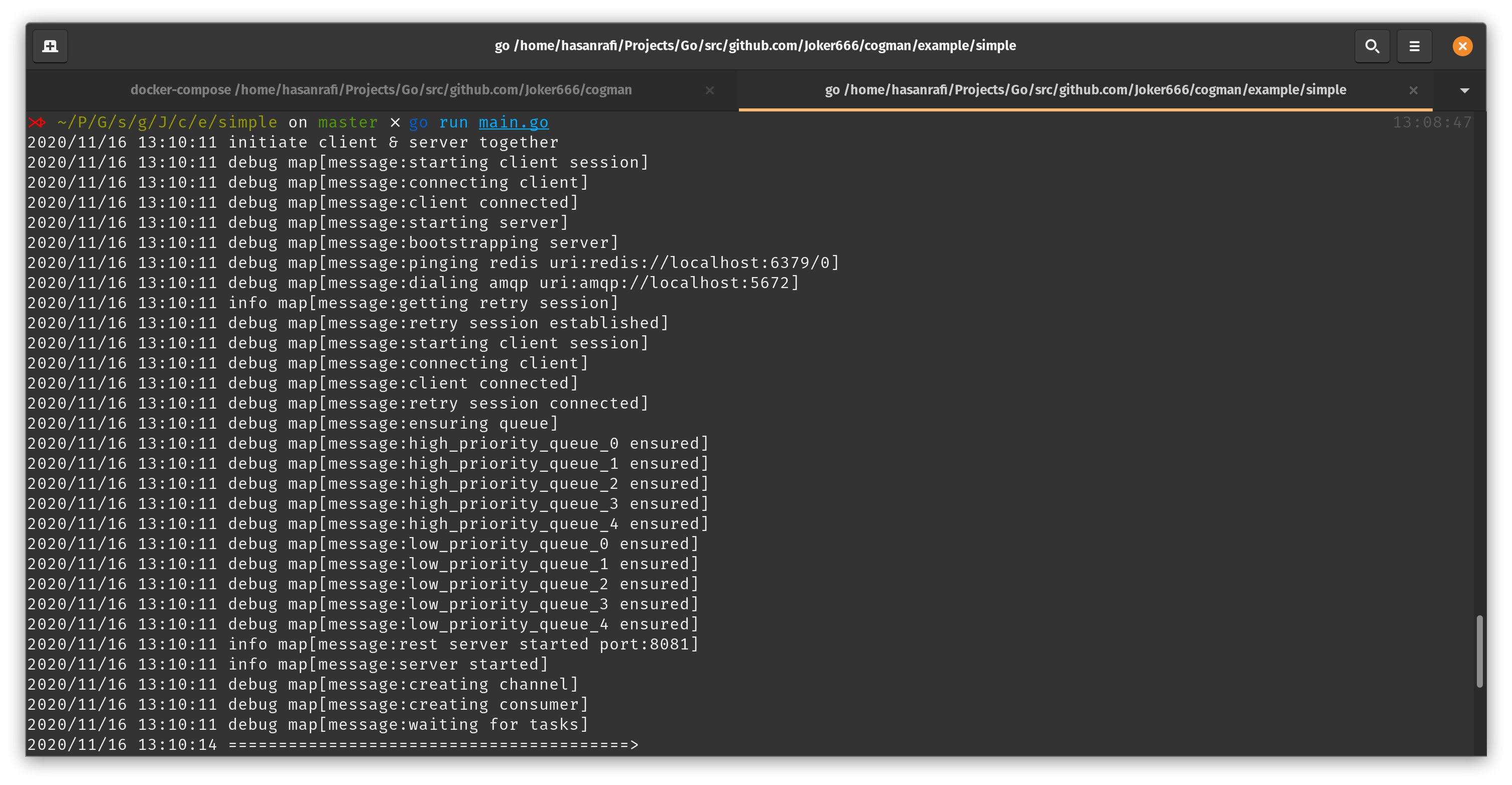Click the main.go underlined link
Viewport: 1512px width, 785px height.
click(513, 122)
